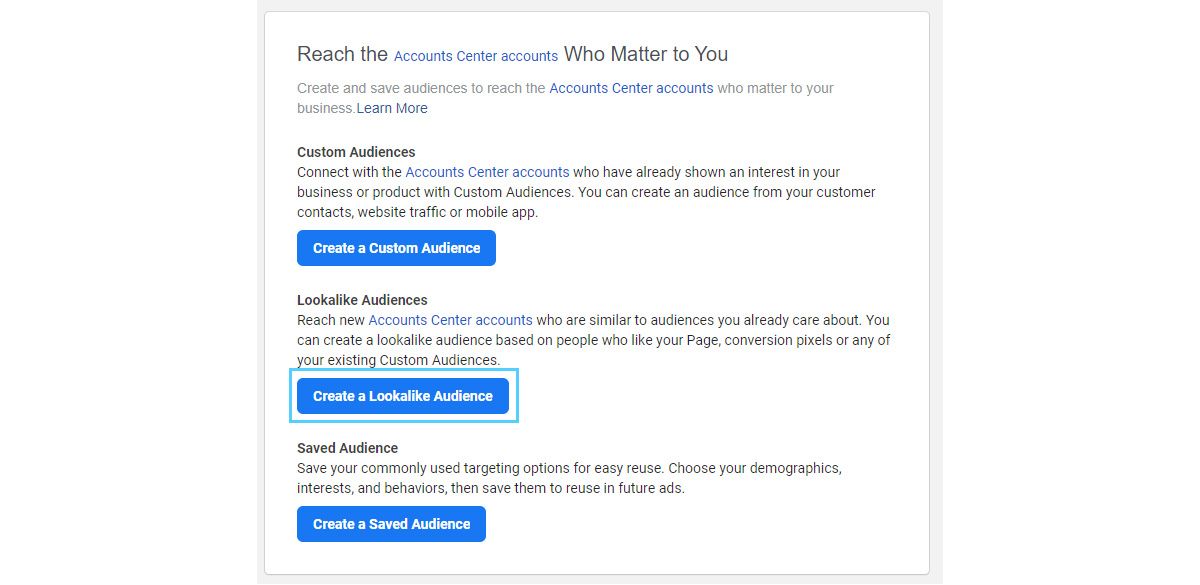Click the text 'contacts, website traffic or mobile app.'
The image size is (1200, 585).
coord(417,212)
